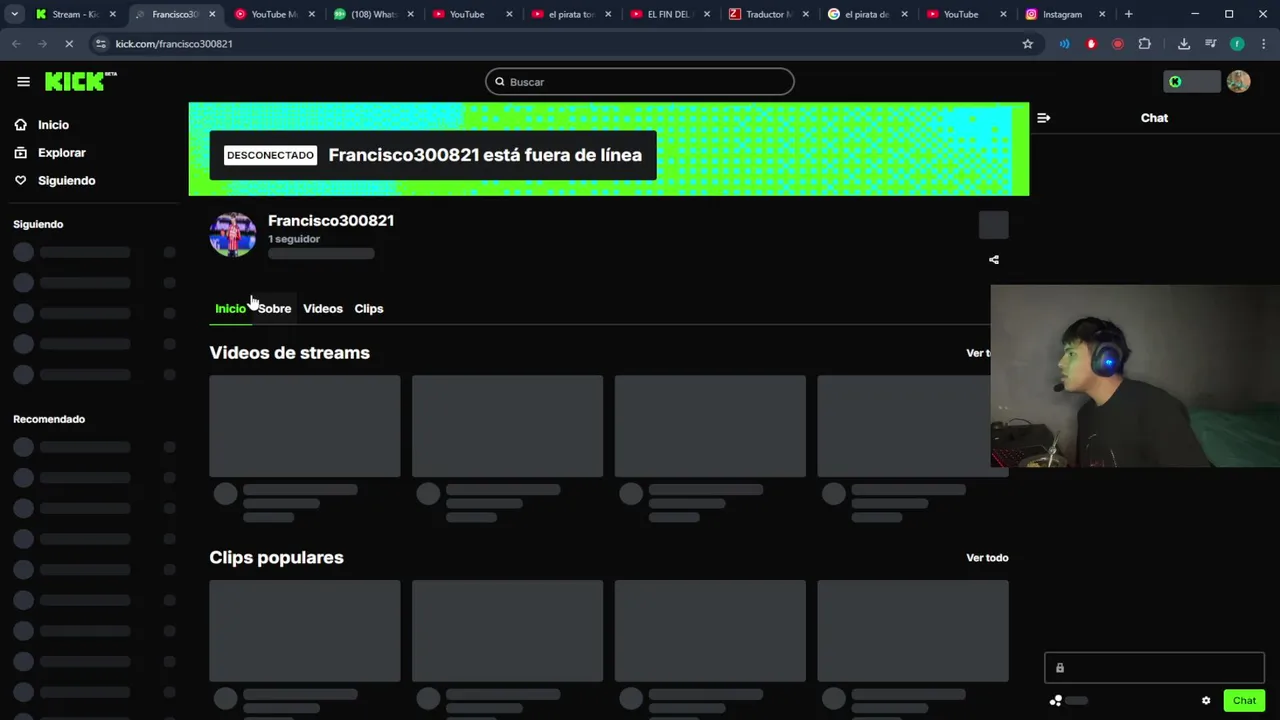1280x720 pixels.
Task: Click the search magnifier icon
Action: pos(500,82)
